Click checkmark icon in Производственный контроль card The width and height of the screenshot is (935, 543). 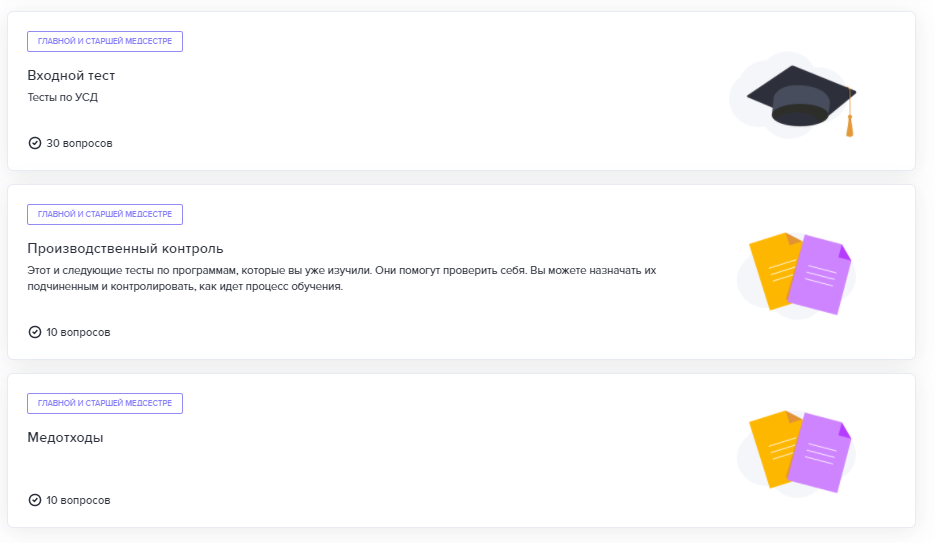point(35,332)
